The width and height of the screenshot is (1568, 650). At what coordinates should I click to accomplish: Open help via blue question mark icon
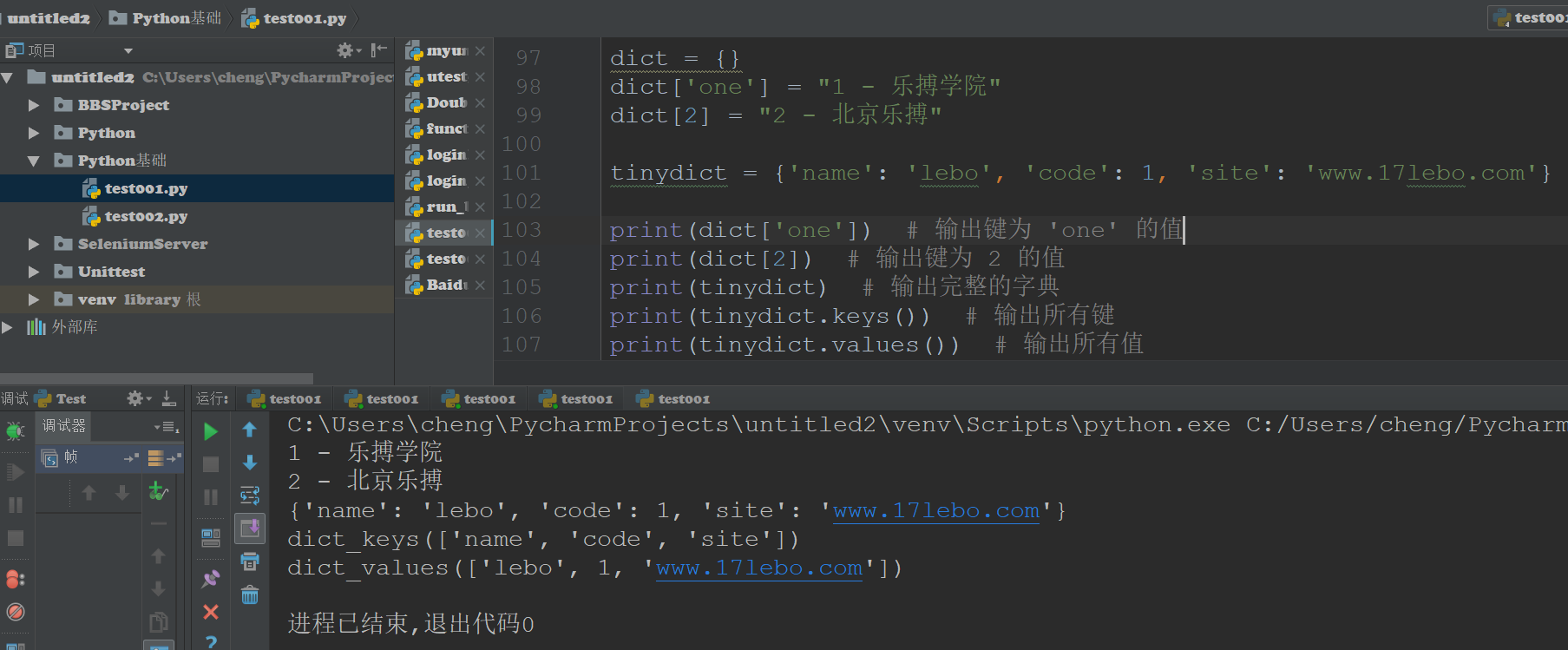211,642
